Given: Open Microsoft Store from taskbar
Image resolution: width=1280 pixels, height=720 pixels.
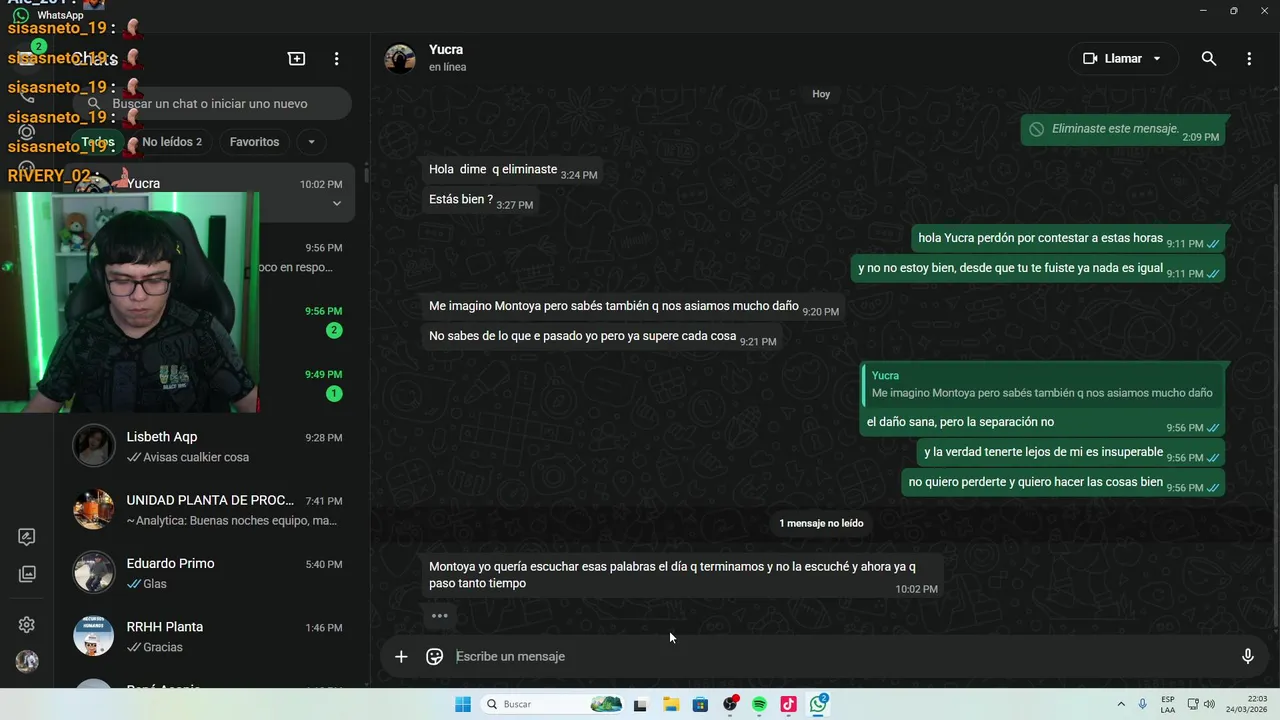Looking at the screenshot, I should pyautogui.click(x=700, y=705).
